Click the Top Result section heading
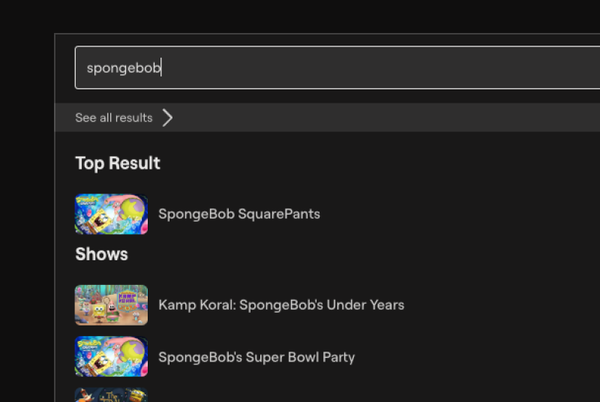Viewport: 600px width, 402px height. point(117,163)
